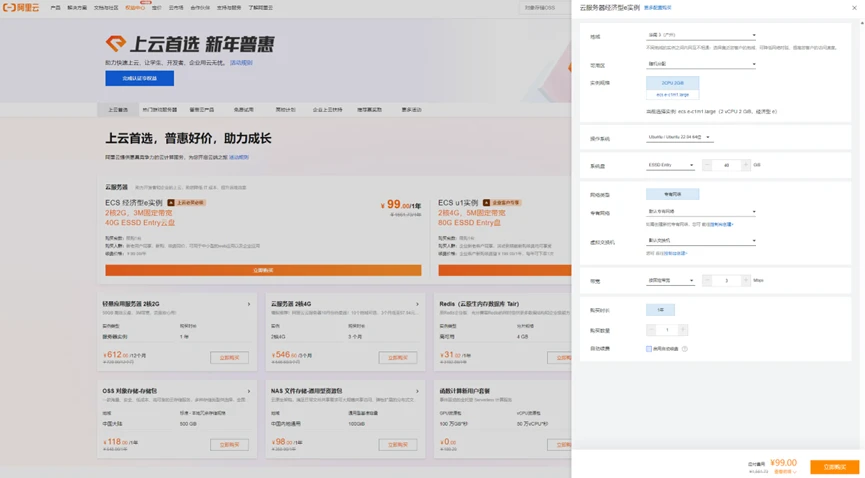Screen dimensions: 865x478
Task: Open the 解决方案 menu in top navigation
Action: 77,8
